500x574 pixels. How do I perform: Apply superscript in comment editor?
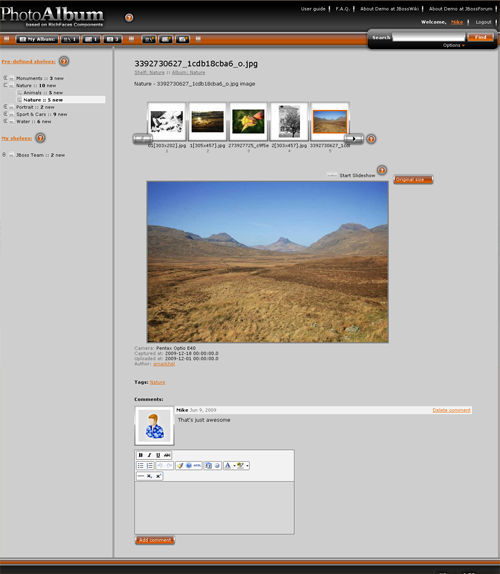pyautogui.click(x=158, y=476)
